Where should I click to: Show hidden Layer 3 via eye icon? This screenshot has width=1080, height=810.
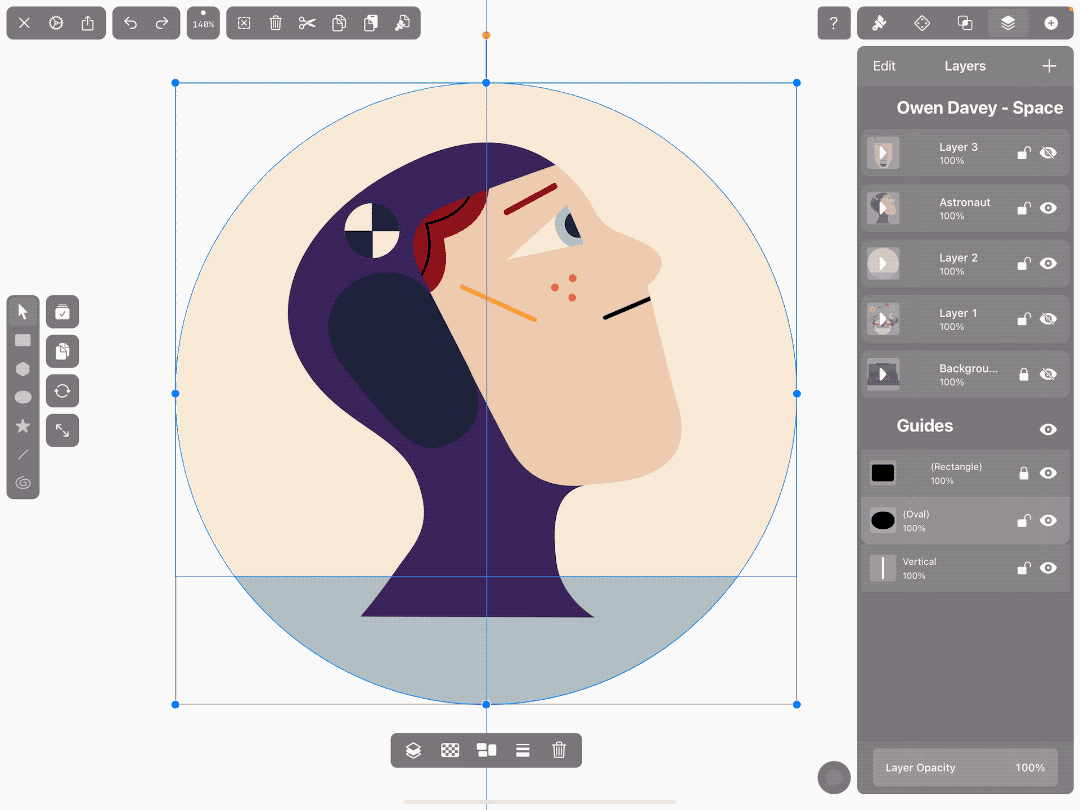coord(1048,153)
